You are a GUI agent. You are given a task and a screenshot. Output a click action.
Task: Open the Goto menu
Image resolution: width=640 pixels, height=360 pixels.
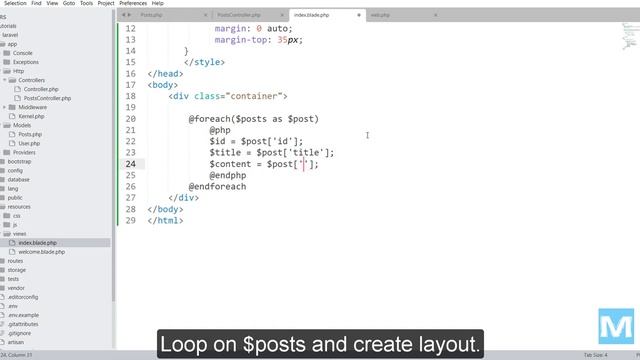[69, 3]
